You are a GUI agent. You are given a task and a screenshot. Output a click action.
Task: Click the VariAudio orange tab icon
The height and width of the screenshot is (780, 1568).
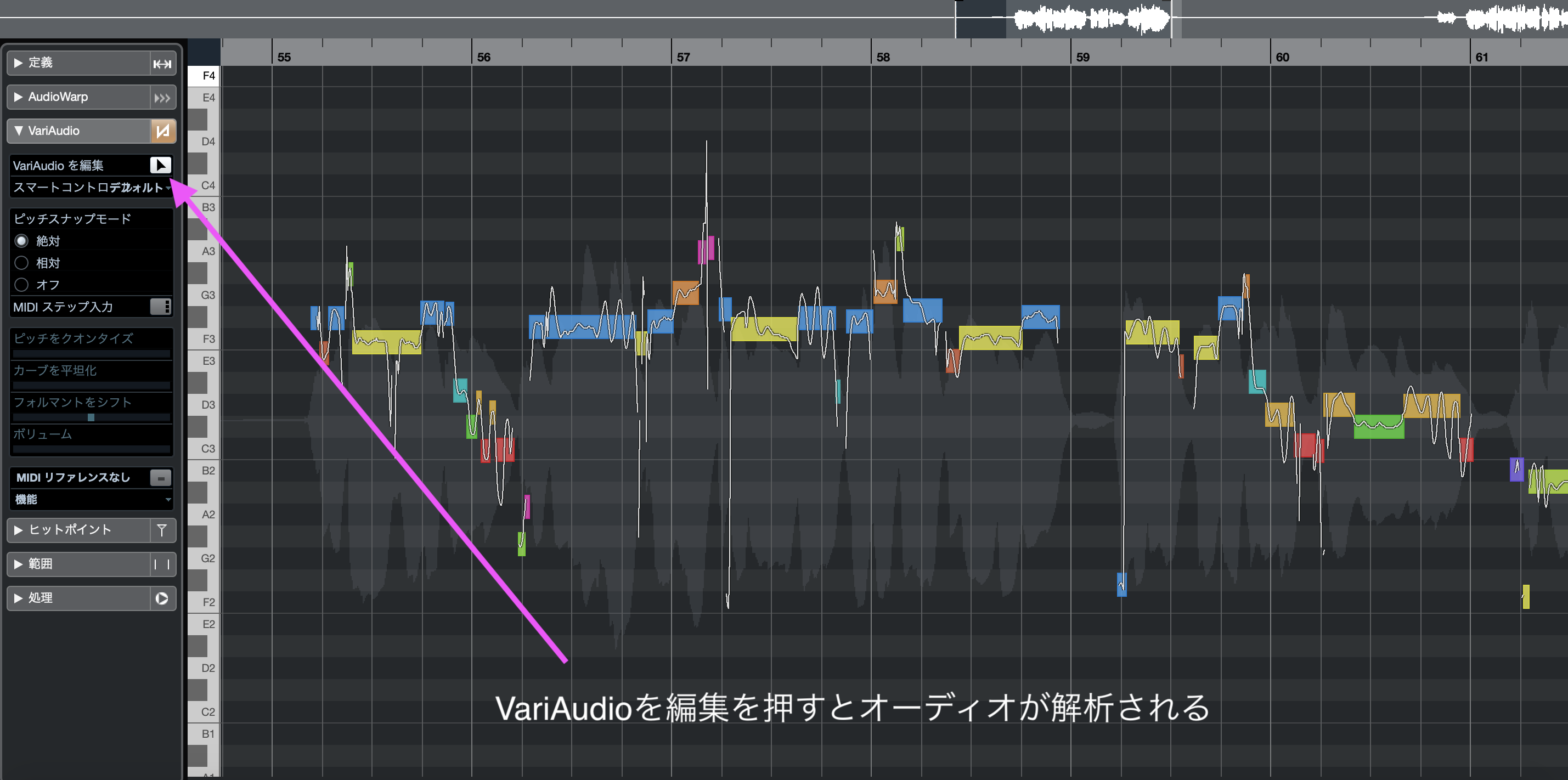(162, 132)
